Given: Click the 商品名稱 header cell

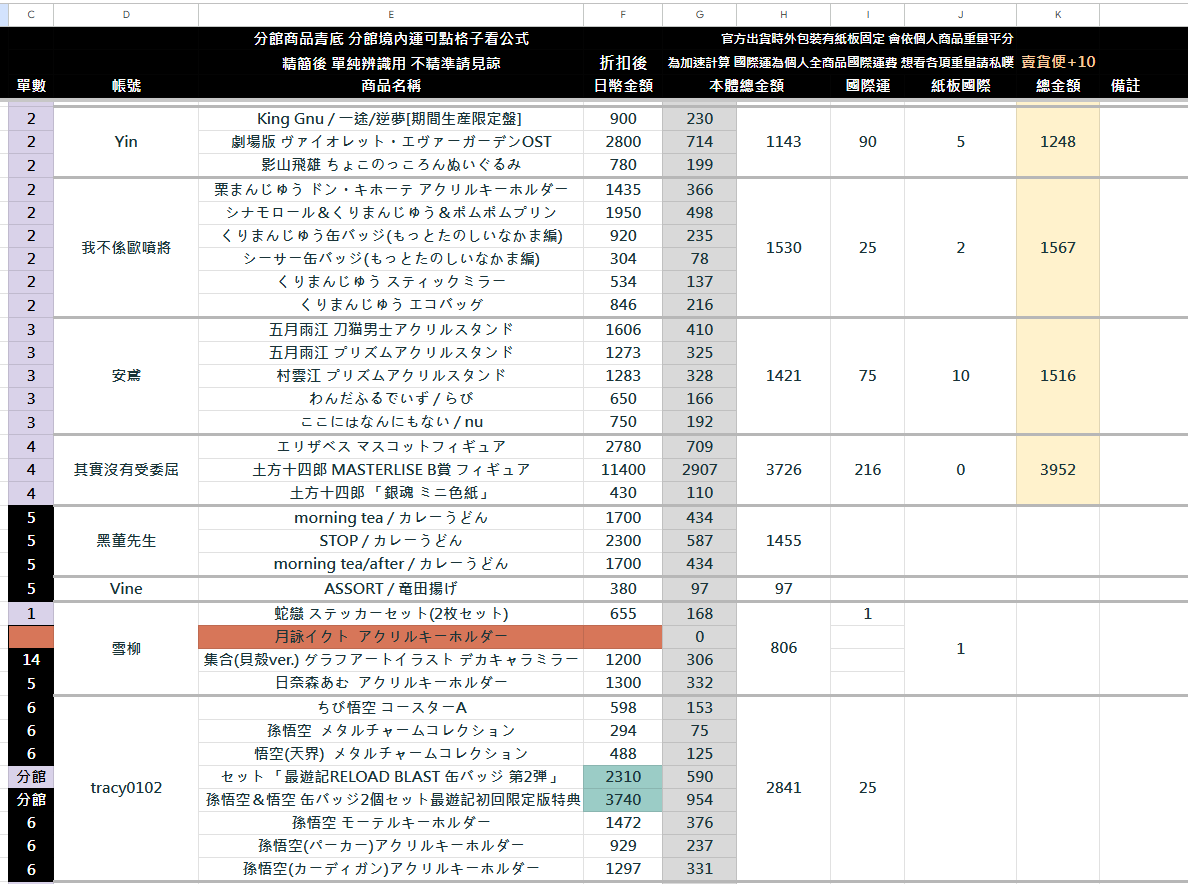Looking at the screenshot, I should coord(391,86).
